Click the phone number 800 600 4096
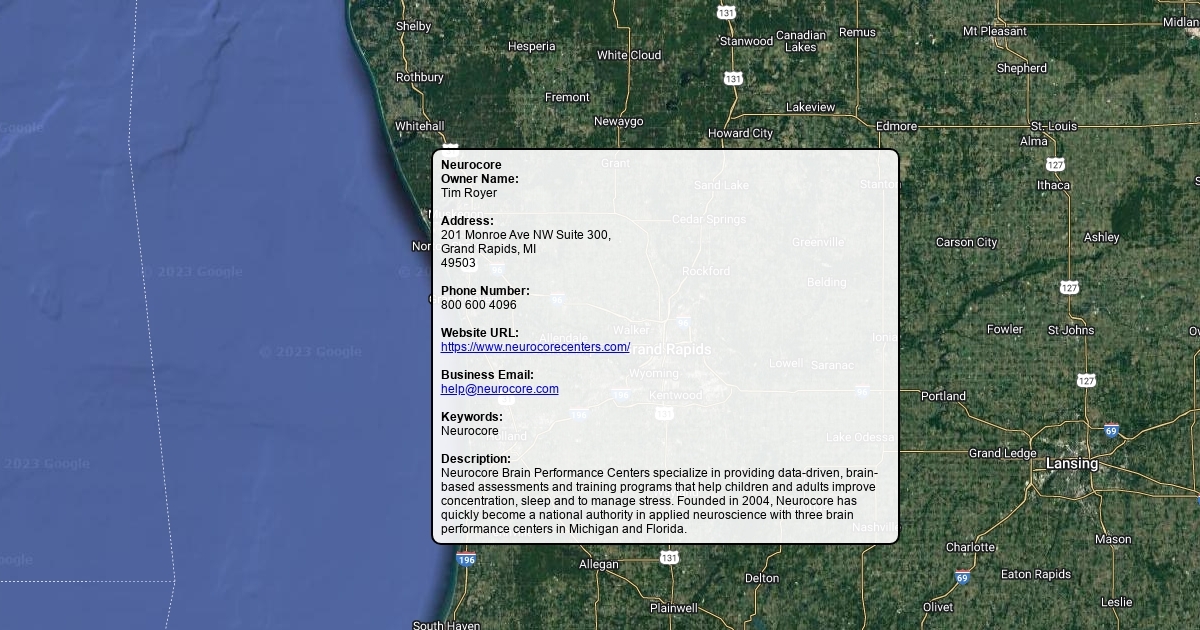Viewport: 1200px width, 630px height. tap(478, 305)
